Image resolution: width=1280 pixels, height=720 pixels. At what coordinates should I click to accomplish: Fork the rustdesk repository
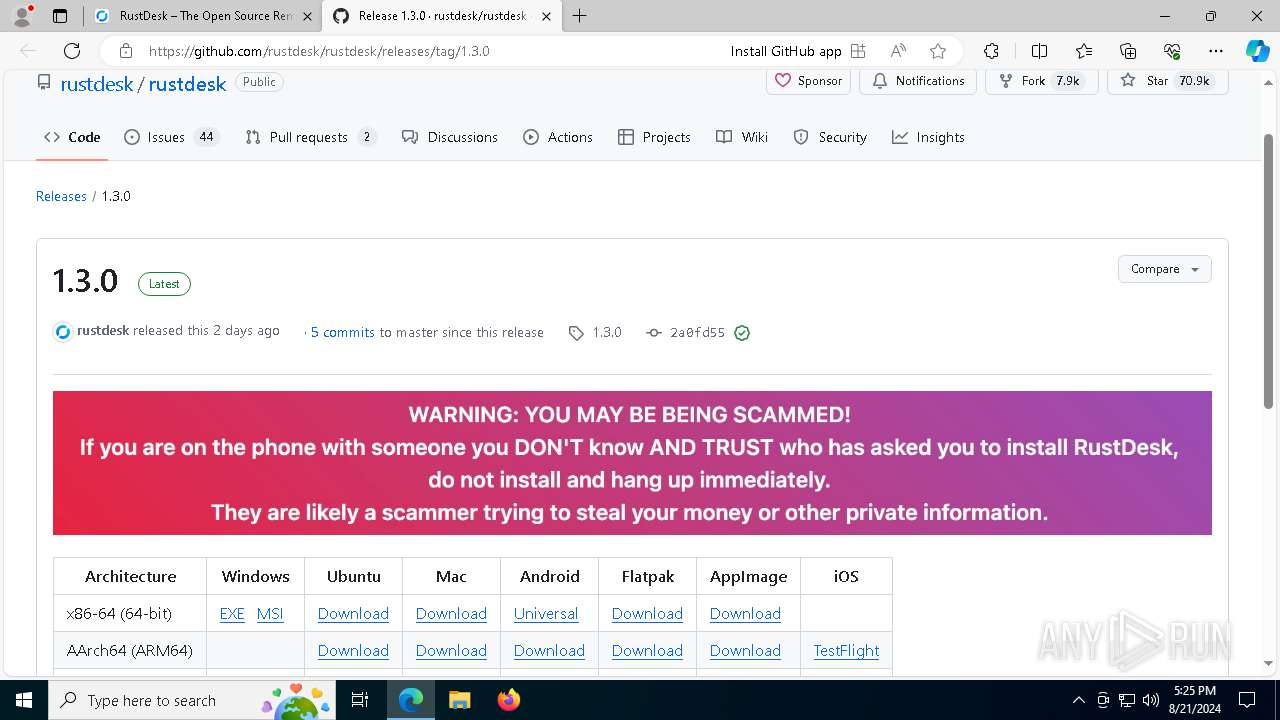(x=1041, y=81)
